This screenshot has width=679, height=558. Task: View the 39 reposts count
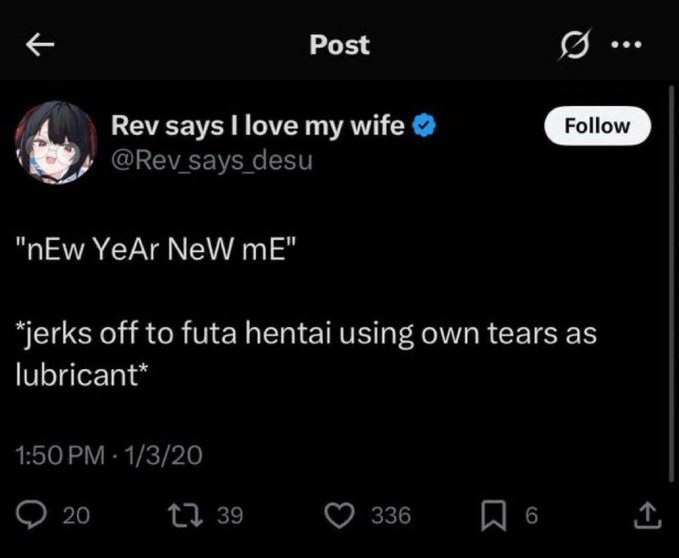tap(230, 515)
